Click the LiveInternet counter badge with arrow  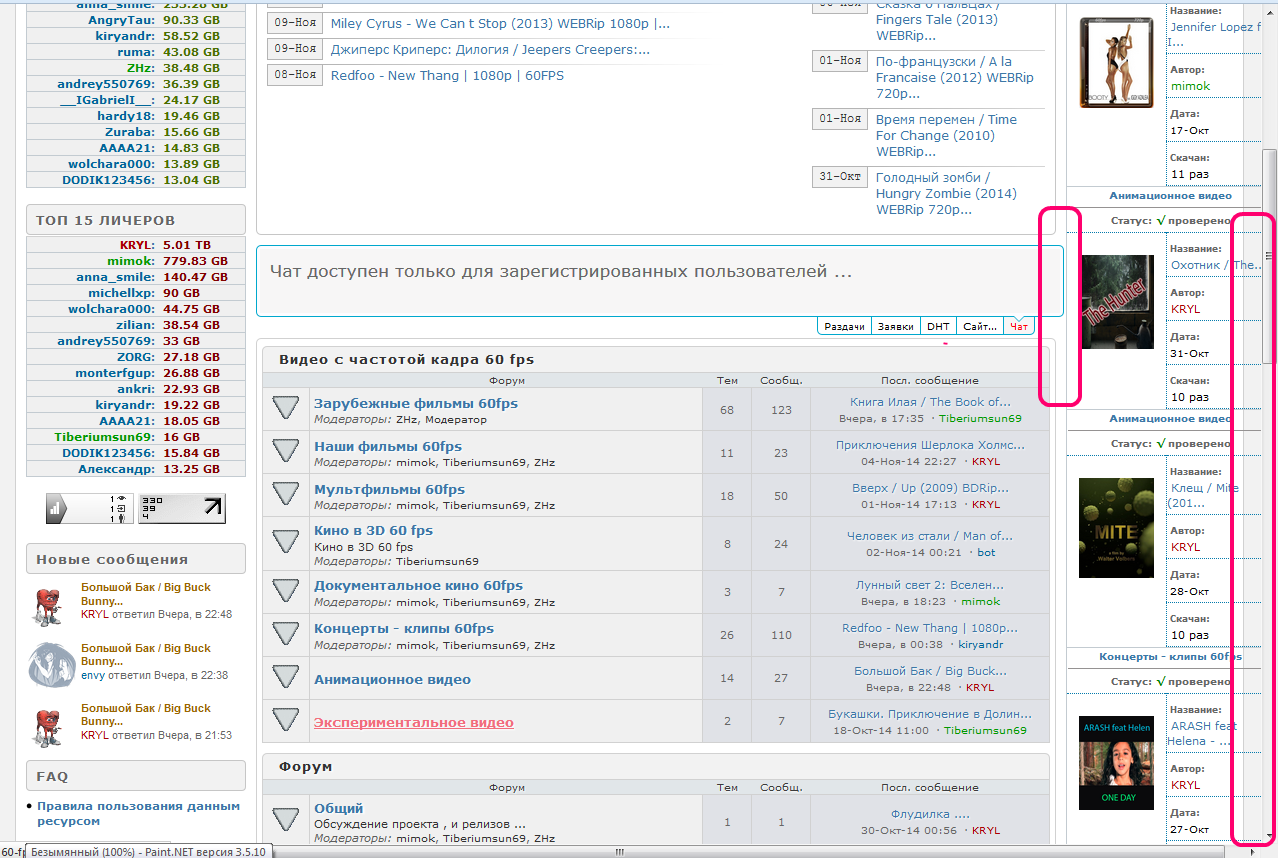click(x=181, y=508)
